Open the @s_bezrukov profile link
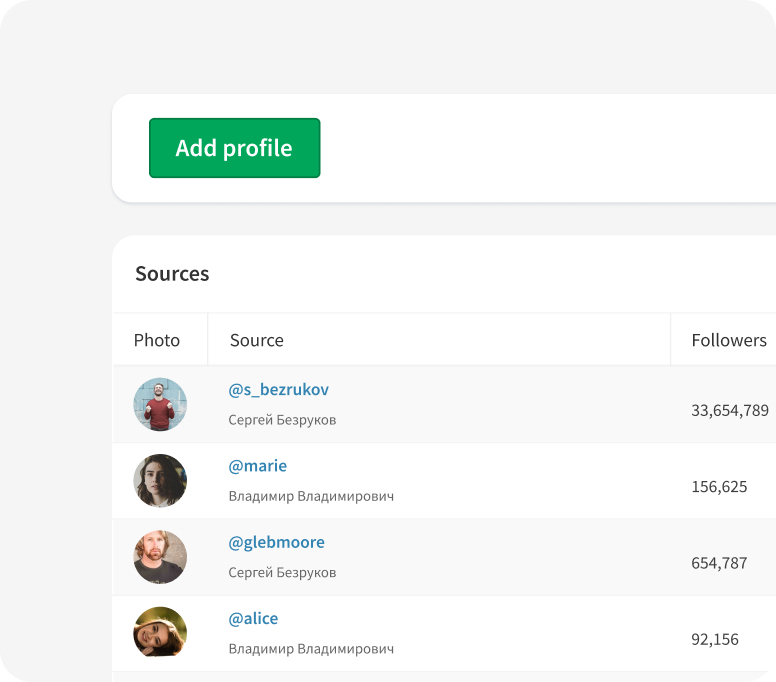Viewport: 776px width, 682px height. click(x=279, y=389)
